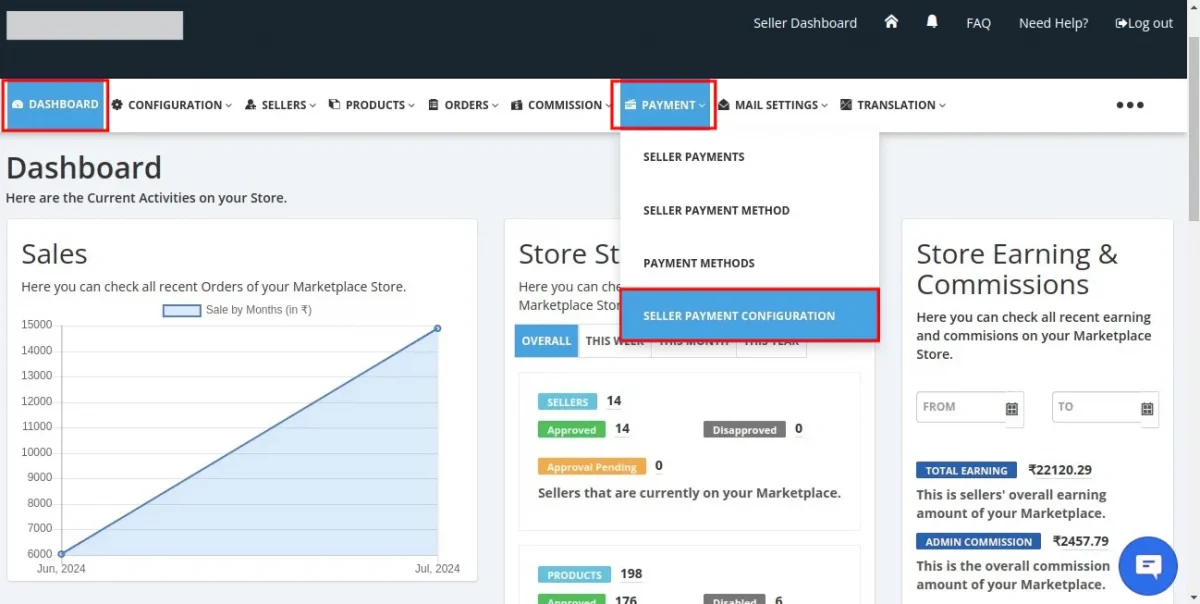Click the Jun, 2024 chart data point

point(61,553)
